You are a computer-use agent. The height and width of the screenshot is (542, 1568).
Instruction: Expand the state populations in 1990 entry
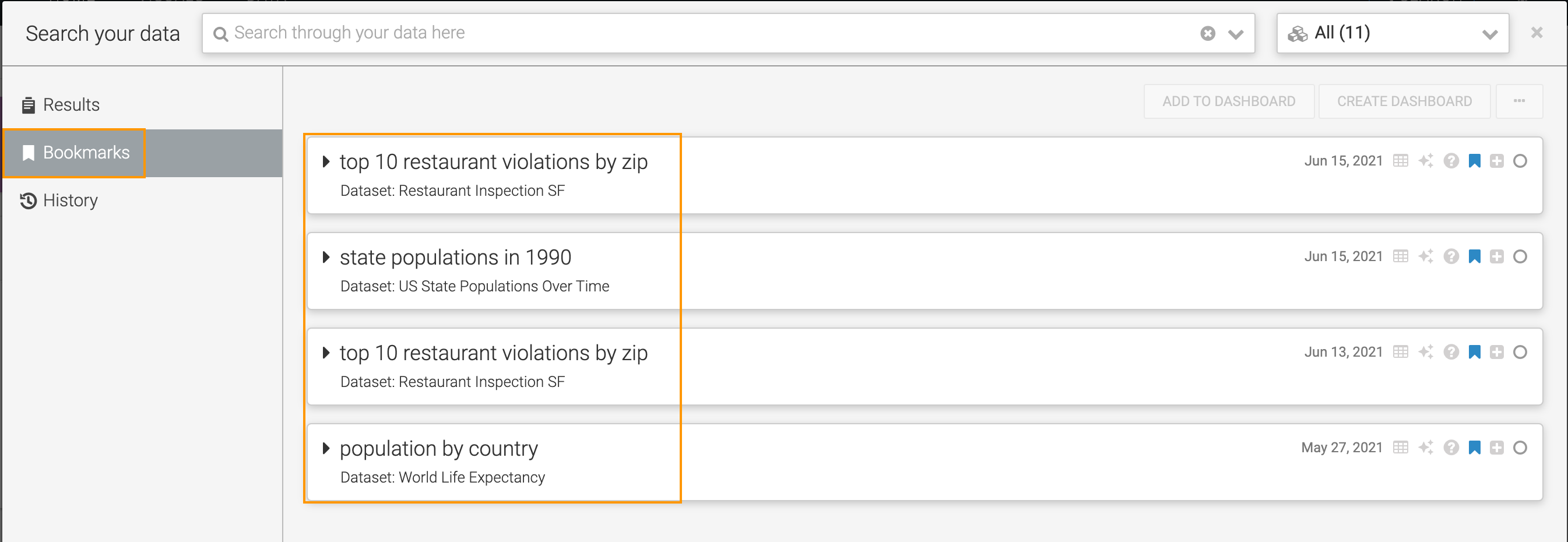click(326, 258)
